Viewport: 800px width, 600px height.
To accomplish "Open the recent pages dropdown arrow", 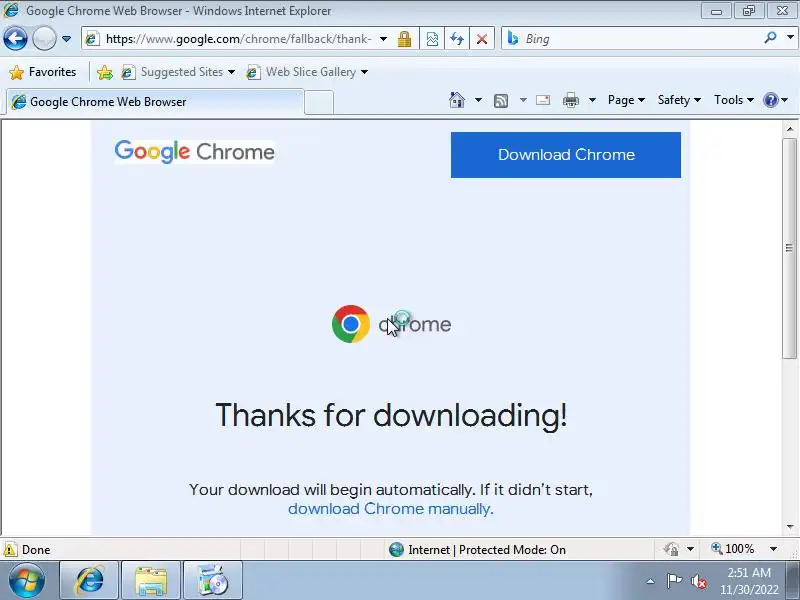I will pyautogui.click(x=66, y=39).
